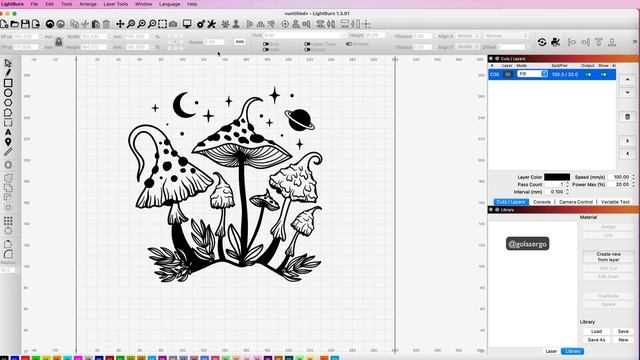Click the Library Load button
The height and width of the screenshot is (360, 640).
tap(596, 331)
